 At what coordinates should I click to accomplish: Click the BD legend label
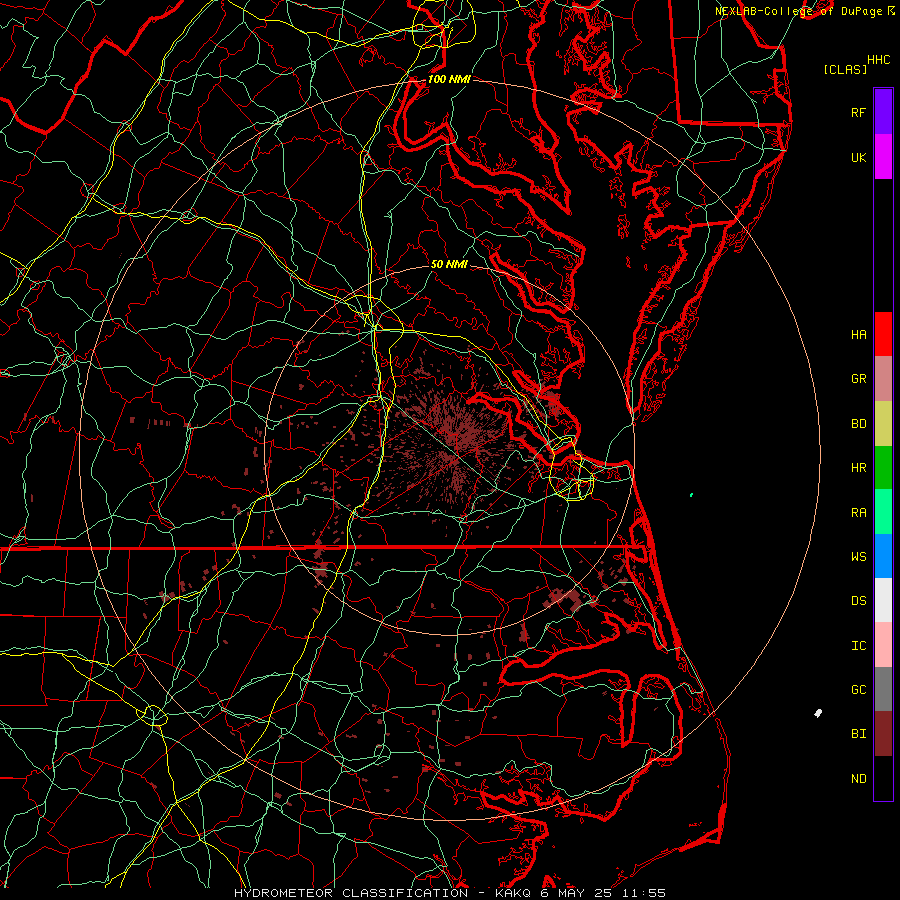(858, 424)
